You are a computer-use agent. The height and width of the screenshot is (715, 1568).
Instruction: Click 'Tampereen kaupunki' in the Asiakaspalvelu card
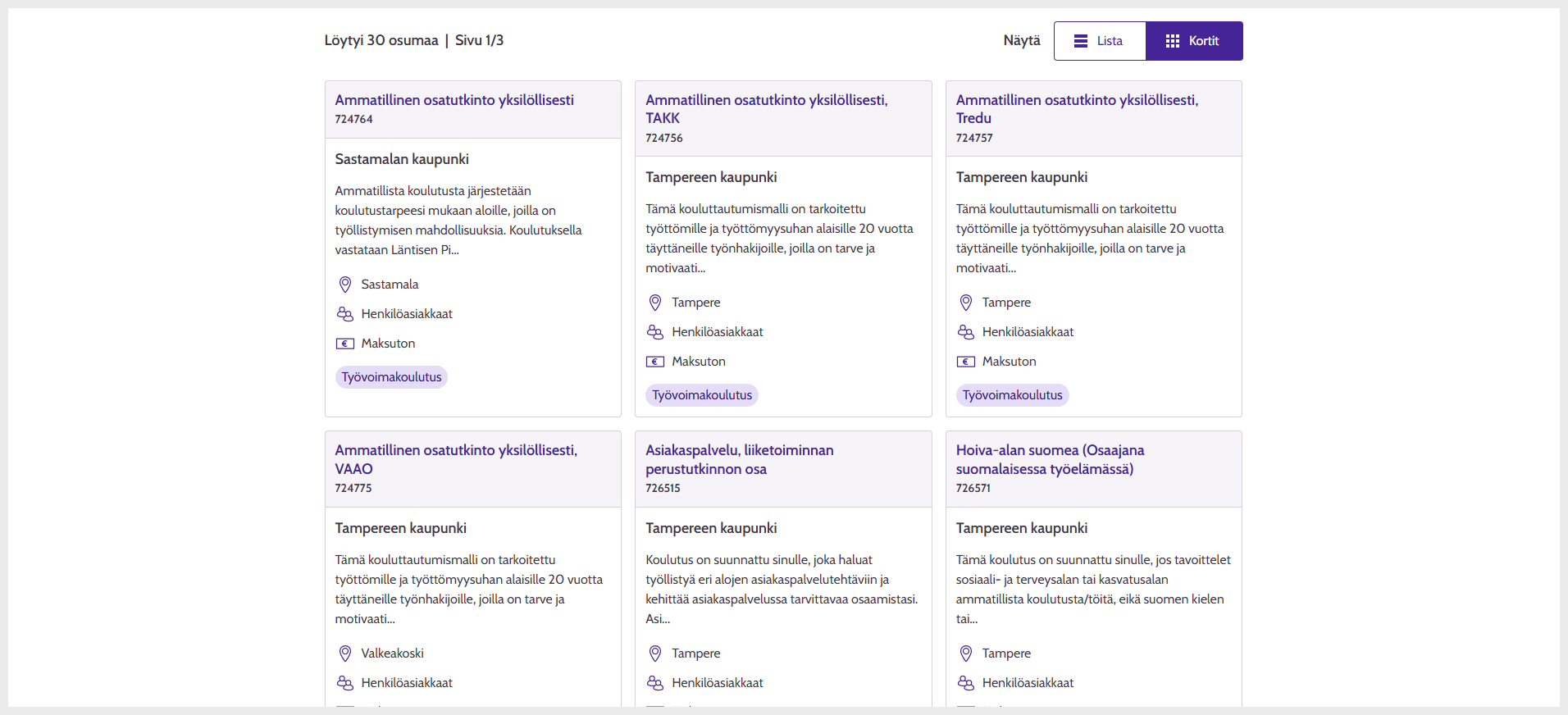tap(711, 528)
